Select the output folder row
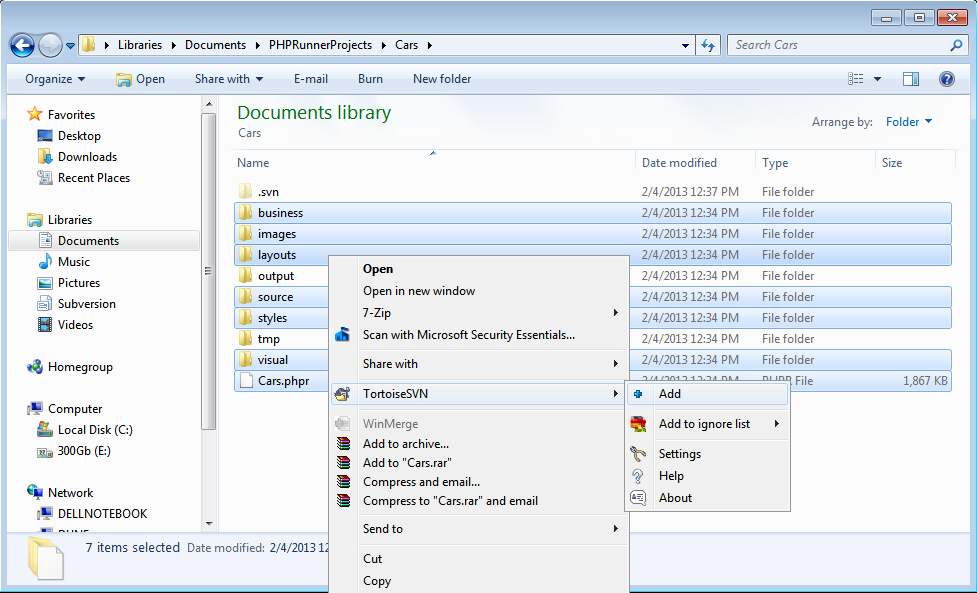 pyautogui.click(x=593, y=276)
